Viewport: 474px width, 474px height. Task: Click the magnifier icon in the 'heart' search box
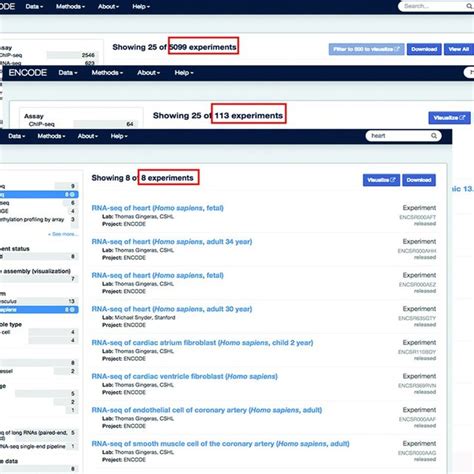click(x=434, y=136)
